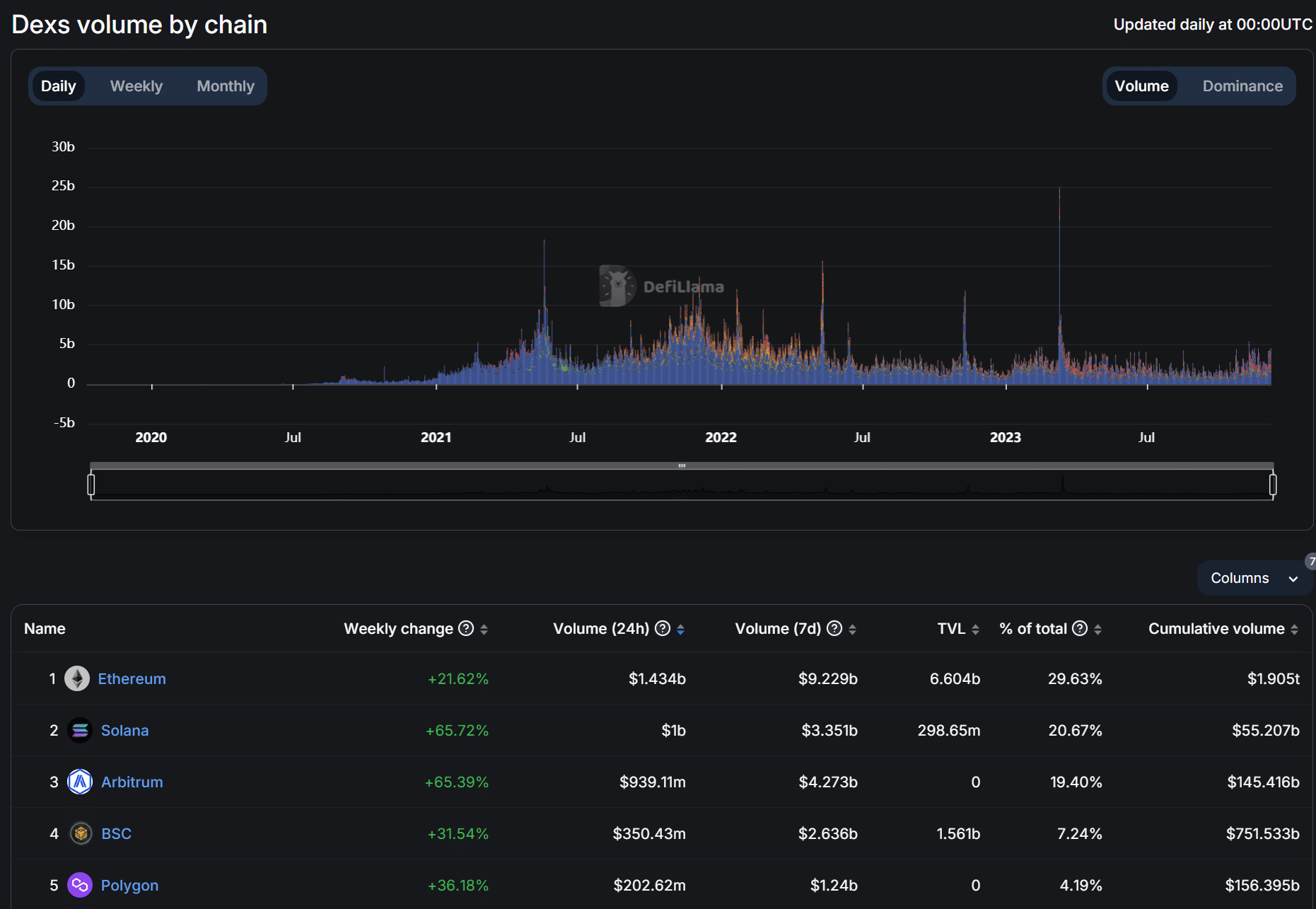Click the $1.434b 24h volume cell
The height and width of the screenshot is (909, 1316).
[657, 678]
